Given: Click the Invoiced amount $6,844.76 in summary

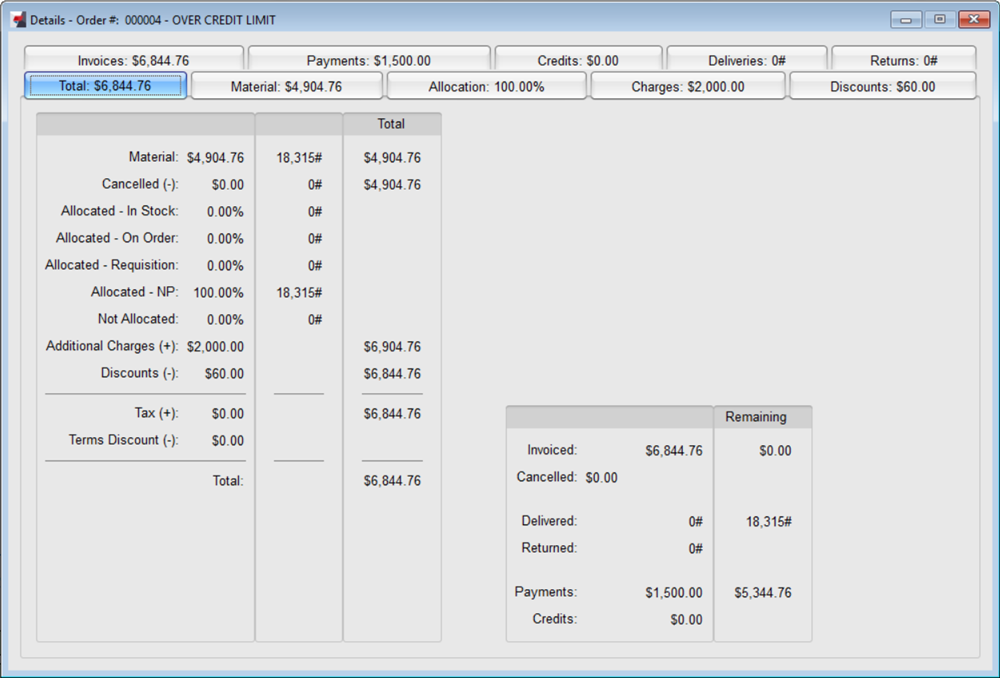Looking at the screenshot, I should 673,451.
